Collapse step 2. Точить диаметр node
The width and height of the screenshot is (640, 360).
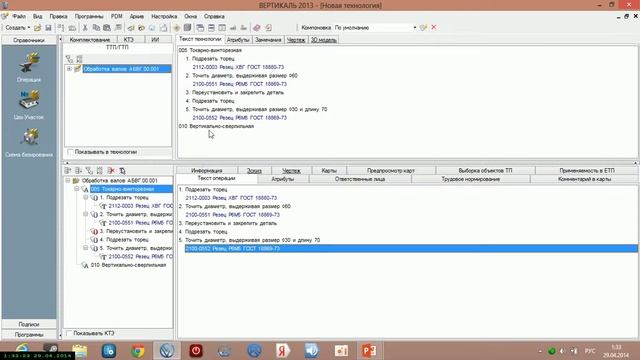[86, 214]
